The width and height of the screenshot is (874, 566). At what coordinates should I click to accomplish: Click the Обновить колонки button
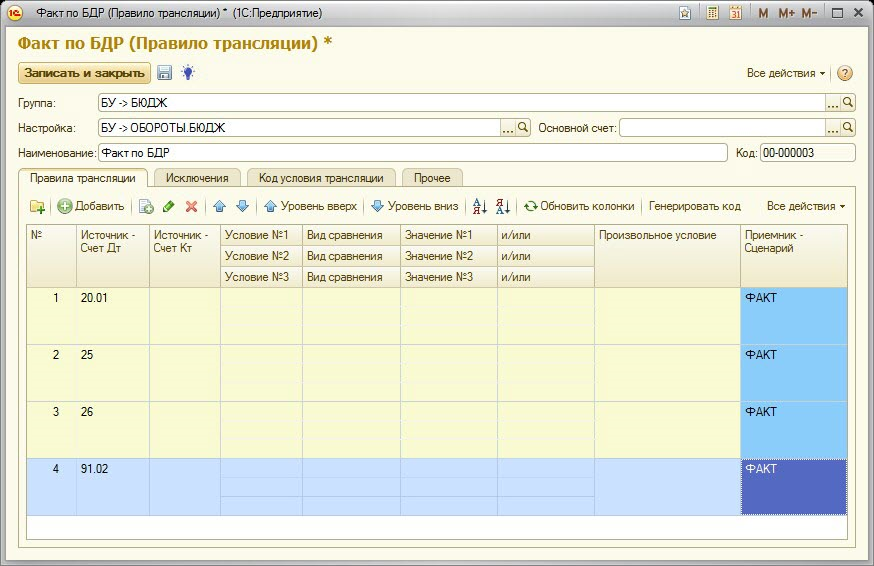click(579, 206)
